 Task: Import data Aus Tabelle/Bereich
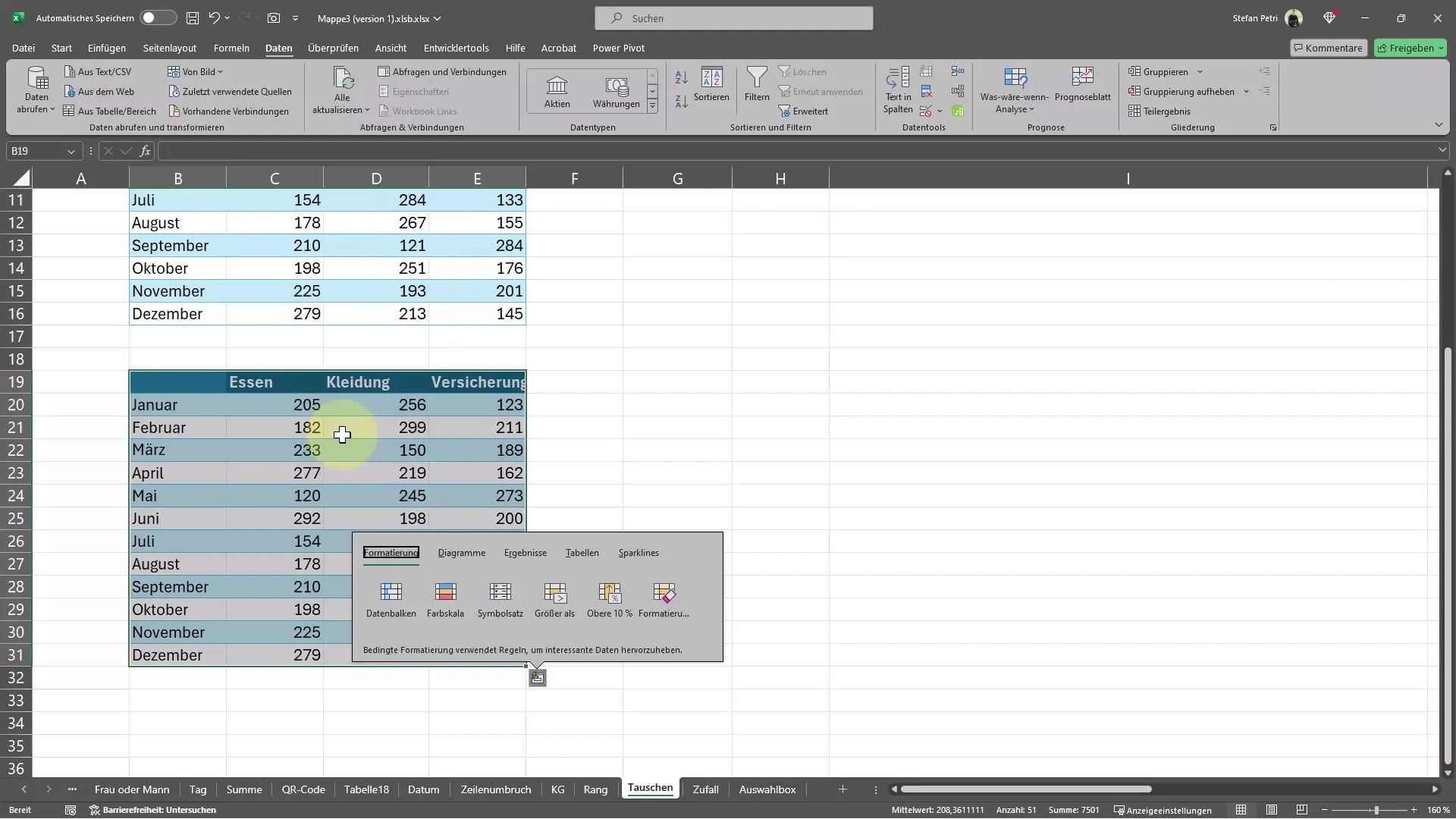(x=110, y=111)
